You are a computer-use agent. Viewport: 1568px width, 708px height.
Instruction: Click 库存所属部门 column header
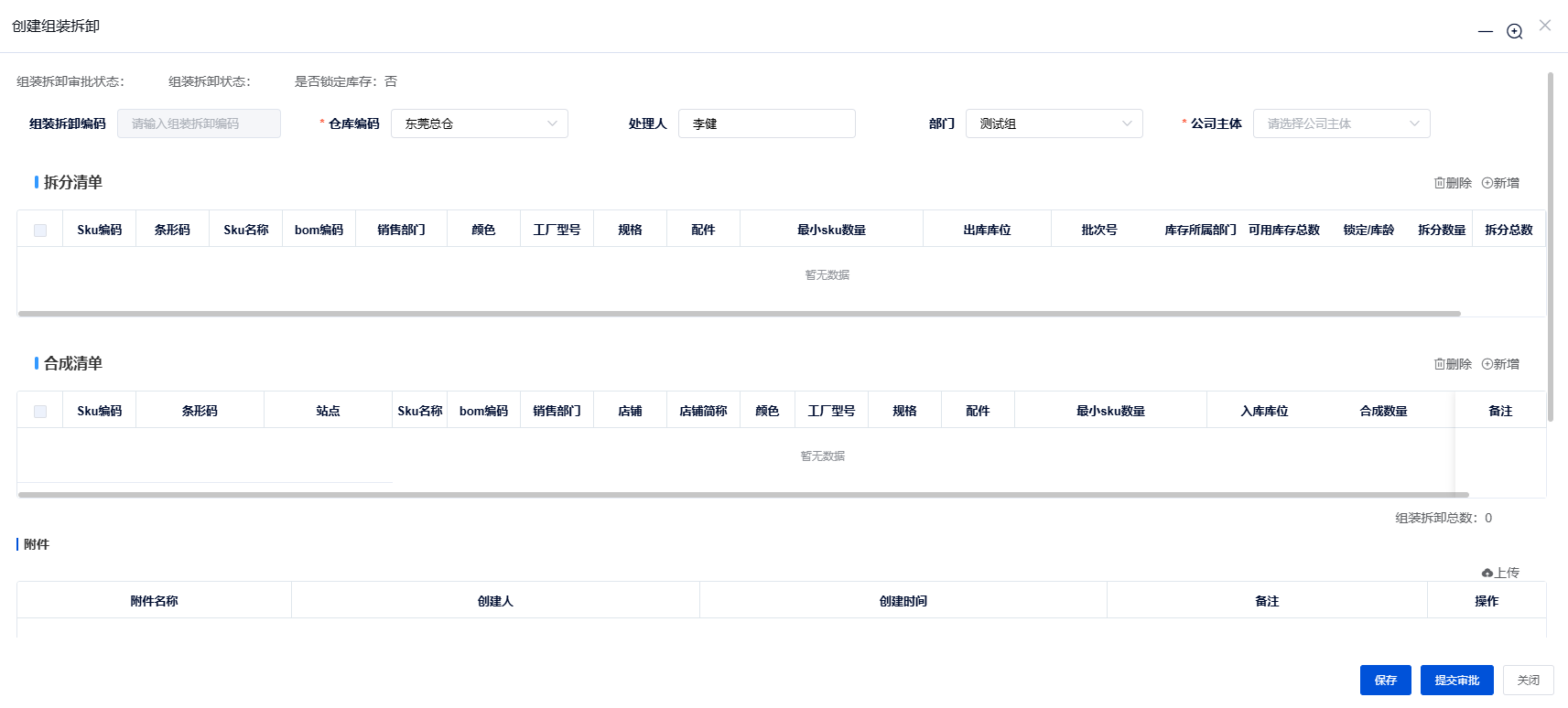tap(1200, 230)
